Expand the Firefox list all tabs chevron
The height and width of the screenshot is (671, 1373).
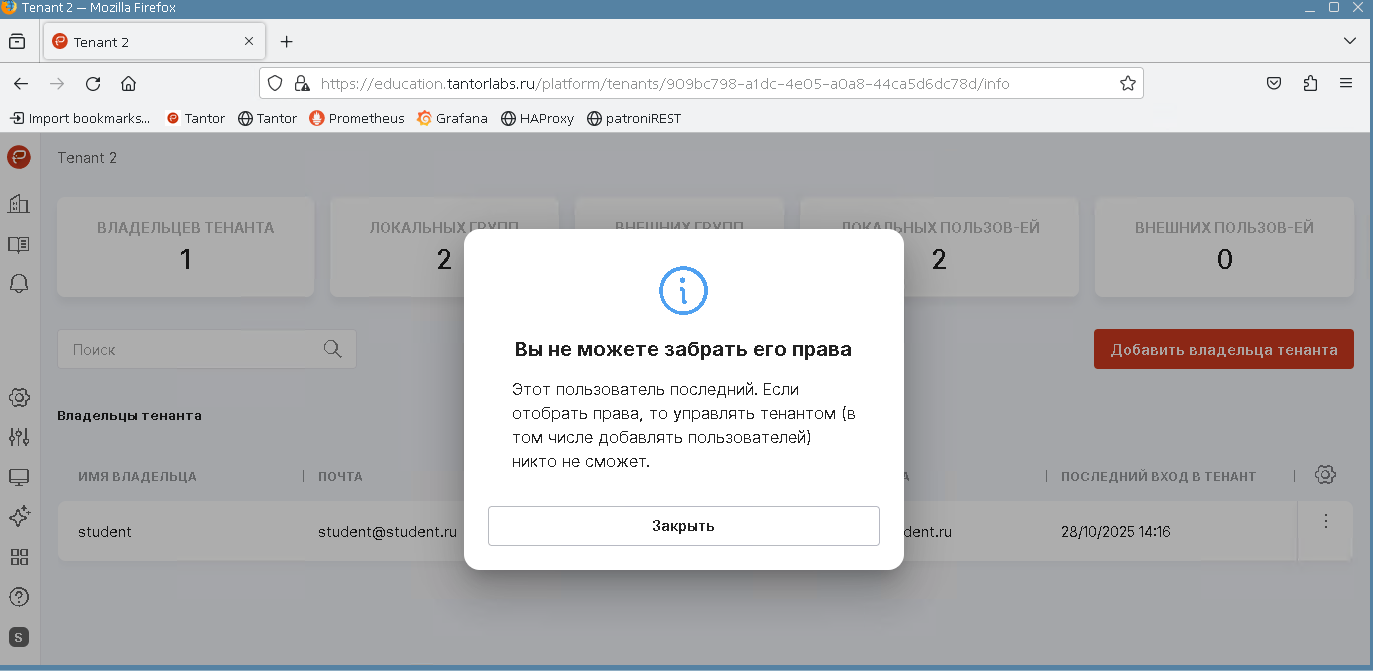click(1350, 41)
